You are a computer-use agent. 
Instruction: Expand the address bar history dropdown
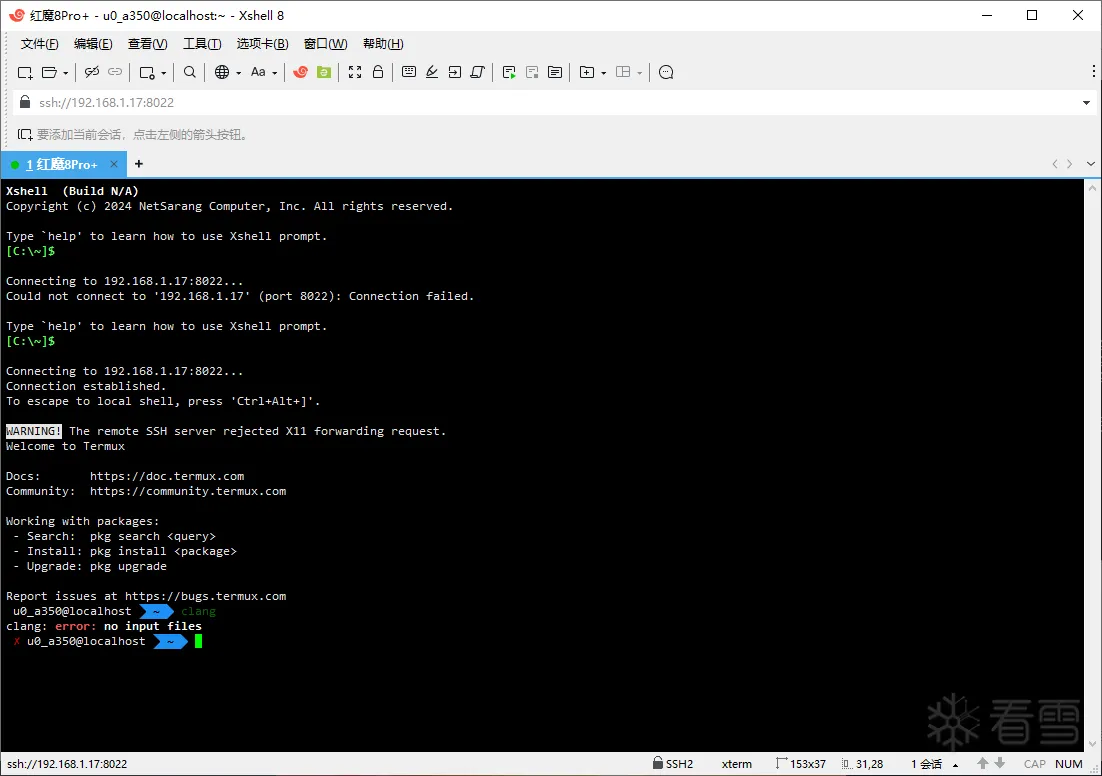pos(1087,103)
